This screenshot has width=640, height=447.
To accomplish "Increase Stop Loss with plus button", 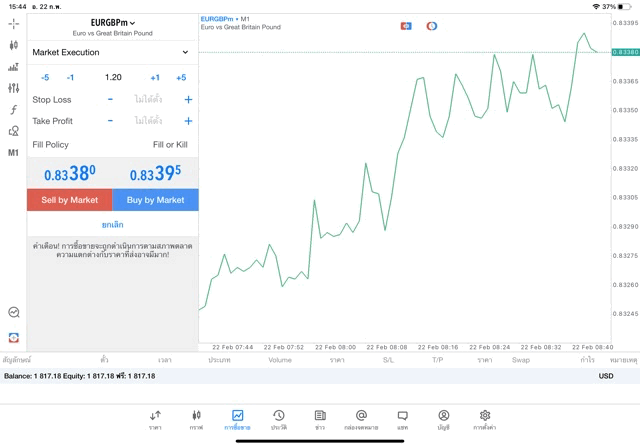I will point(188,100).
